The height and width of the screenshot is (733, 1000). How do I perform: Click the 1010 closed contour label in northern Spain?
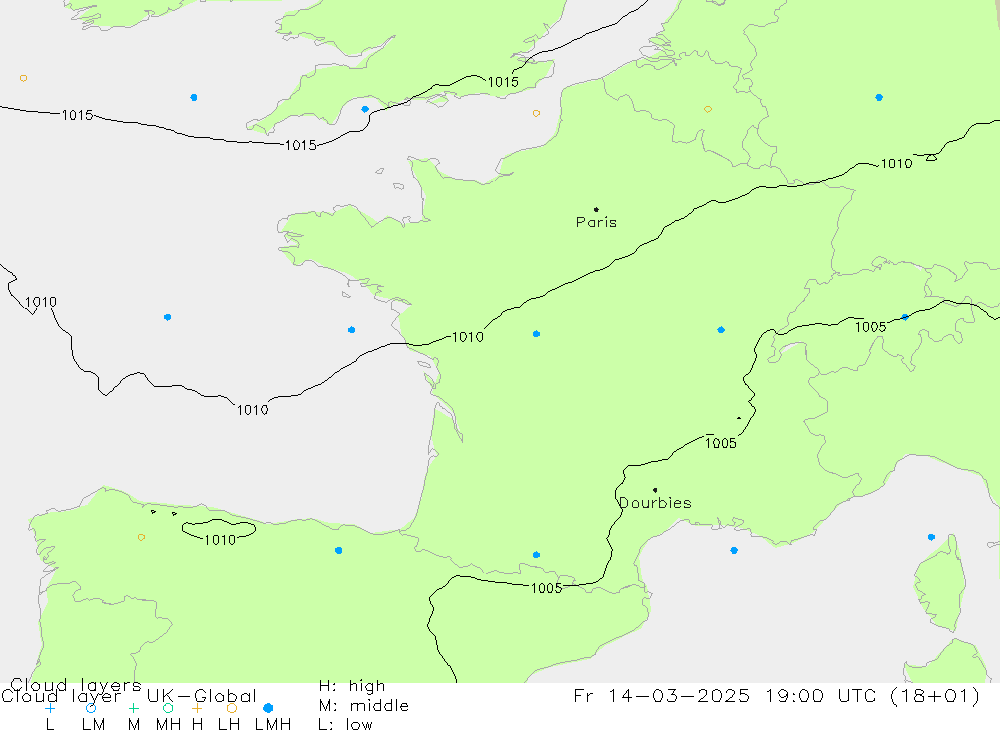(220, 540)
